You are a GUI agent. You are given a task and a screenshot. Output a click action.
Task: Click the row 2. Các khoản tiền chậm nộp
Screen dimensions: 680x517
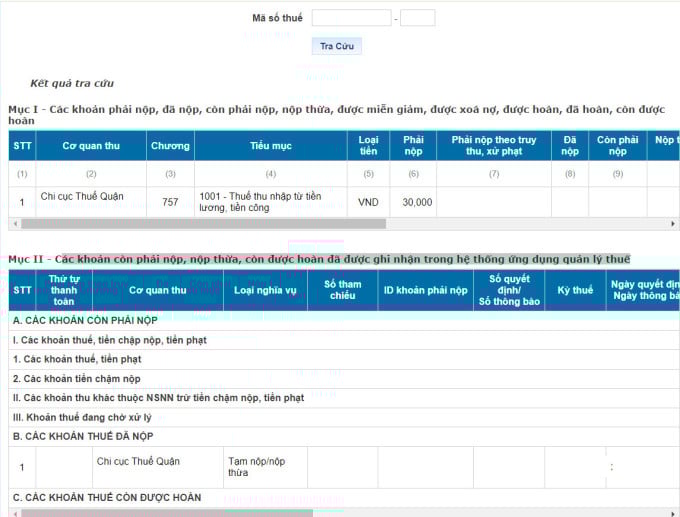[76, 379]
